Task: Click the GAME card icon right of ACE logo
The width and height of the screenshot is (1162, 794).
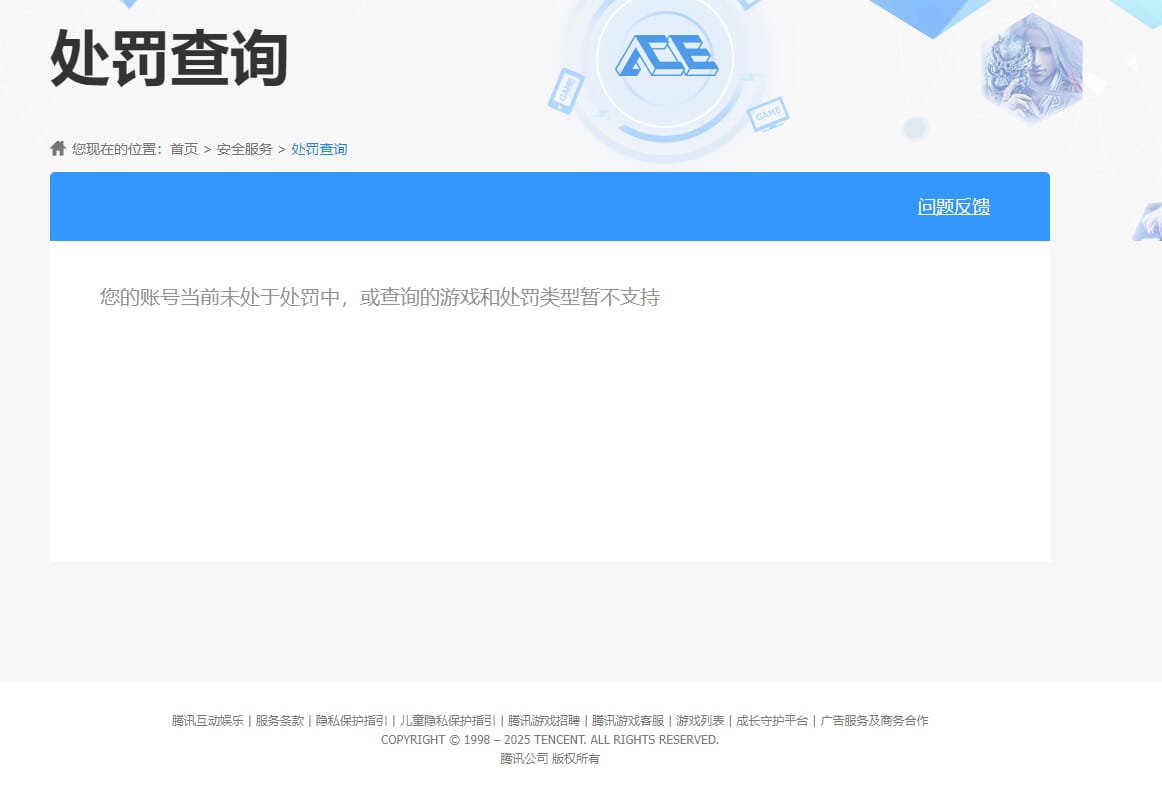Action: tap(767, 115)
